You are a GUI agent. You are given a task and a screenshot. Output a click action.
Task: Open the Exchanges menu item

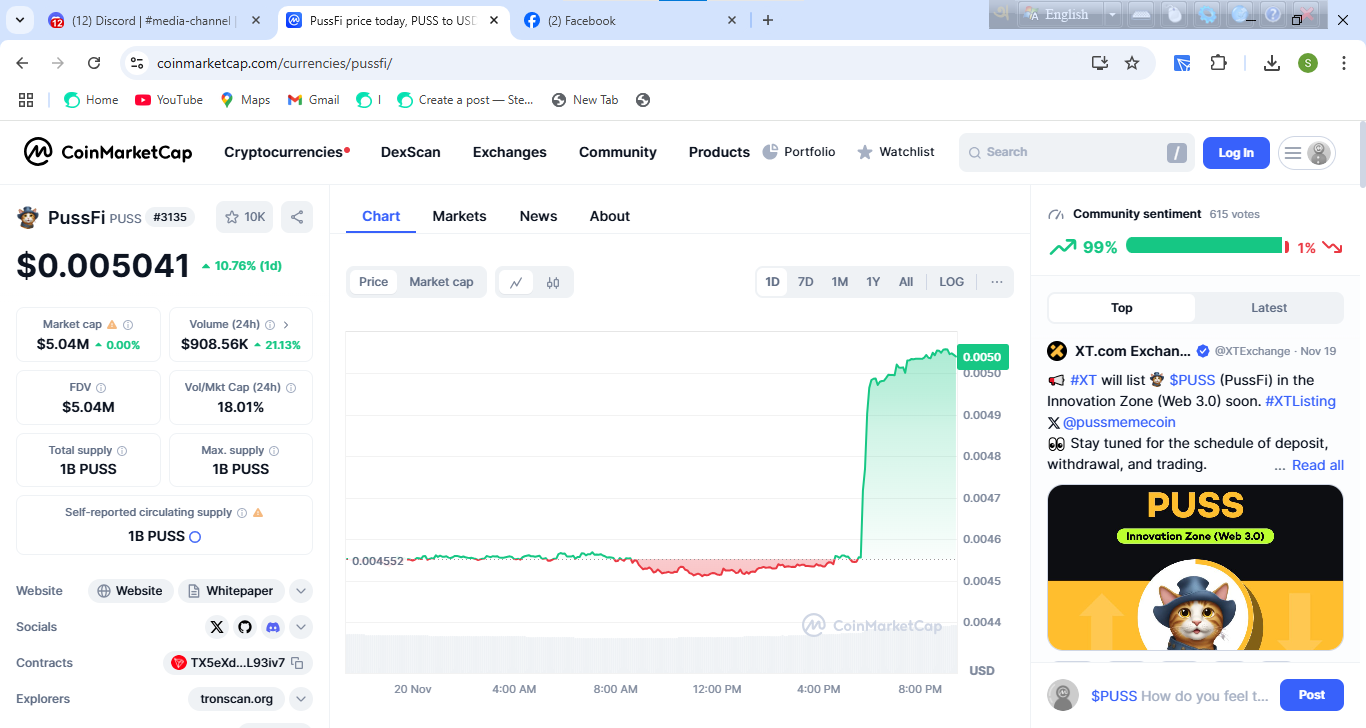(x=510, y=152)
